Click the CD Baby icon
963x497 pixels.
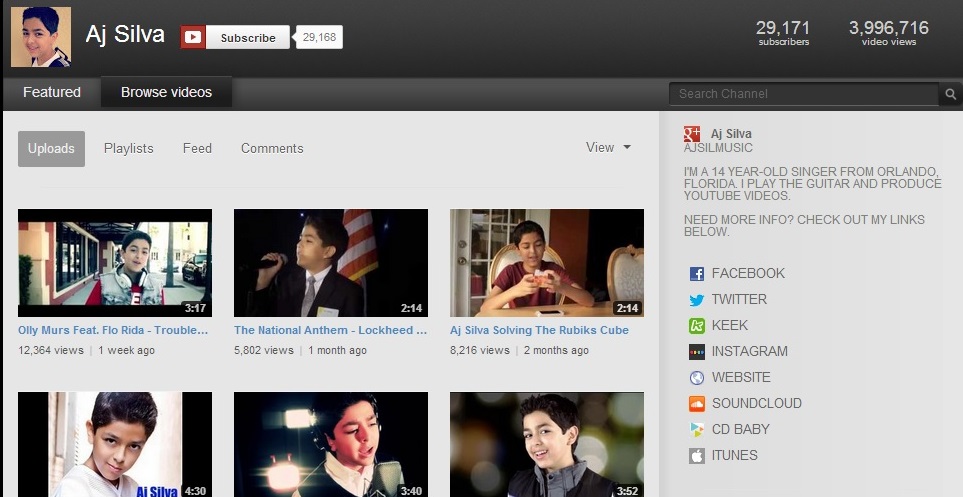[x=697, y=429]
